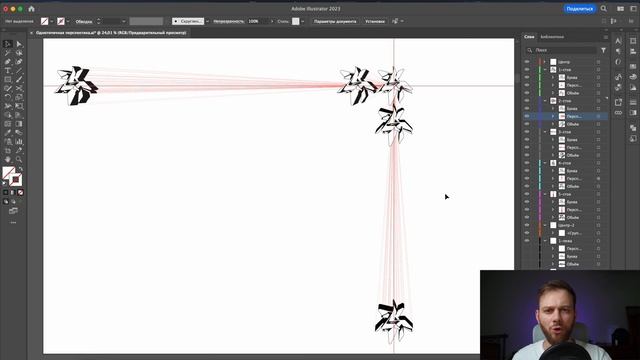Hide the Центр layer
The image size is (640, 360).
tap(527, 62)
